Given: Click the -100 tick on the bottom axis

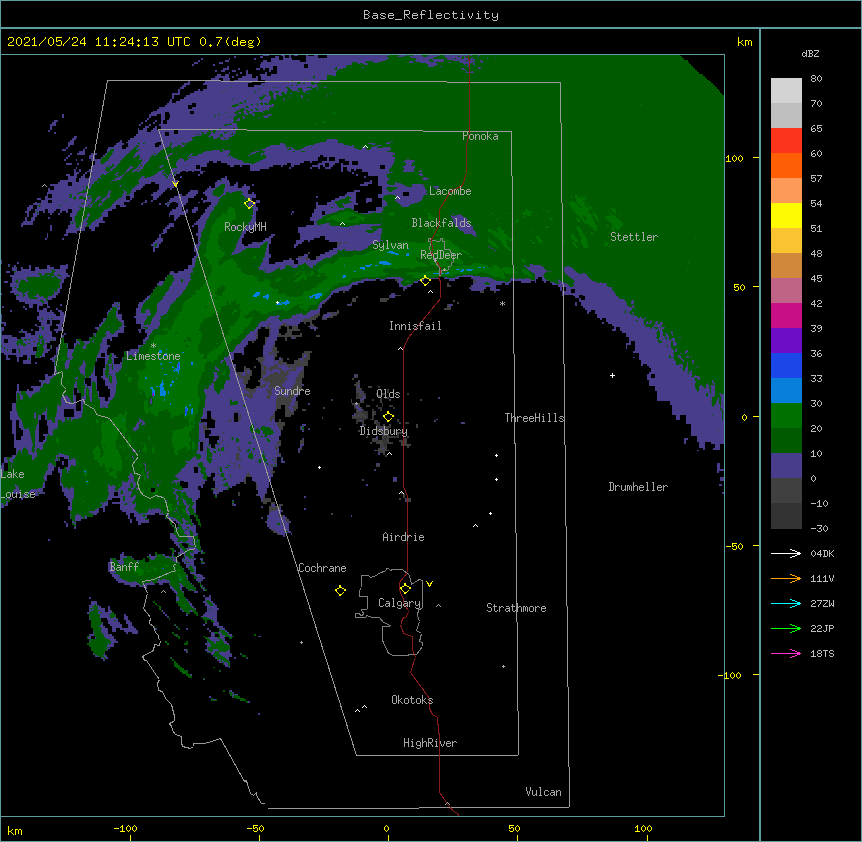Looking at the screenshot, I should [x=125, y=828].
